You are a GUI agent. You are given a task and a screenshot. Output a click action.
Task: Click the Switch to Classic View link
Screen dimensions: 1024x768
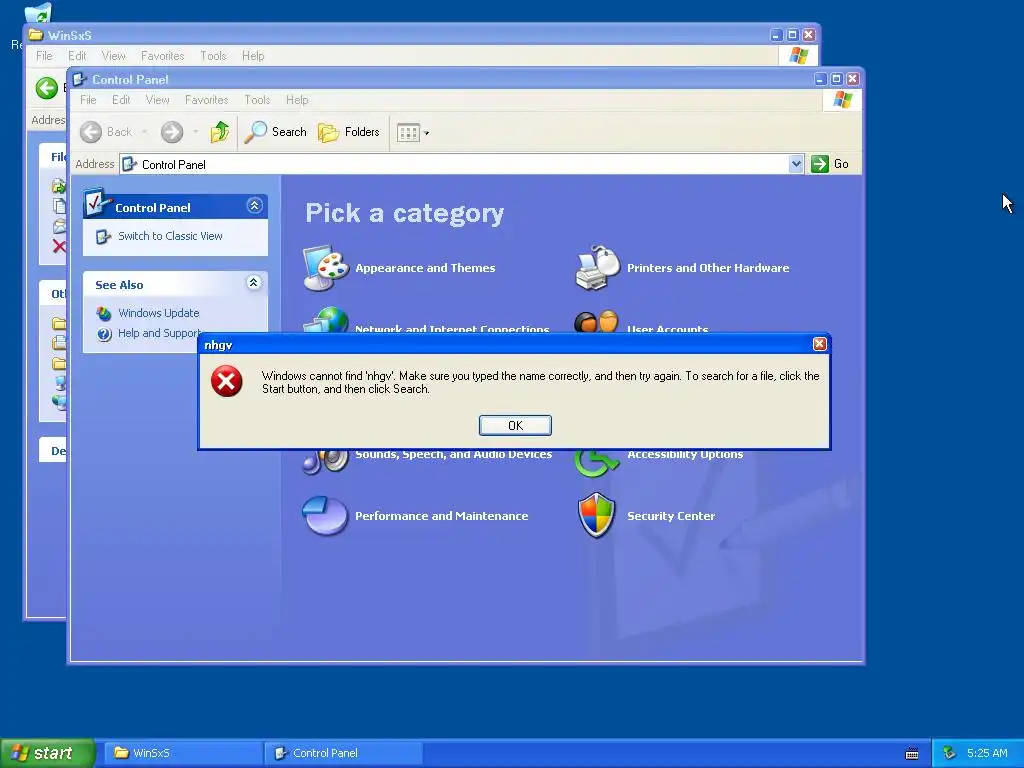click(170, 236)
